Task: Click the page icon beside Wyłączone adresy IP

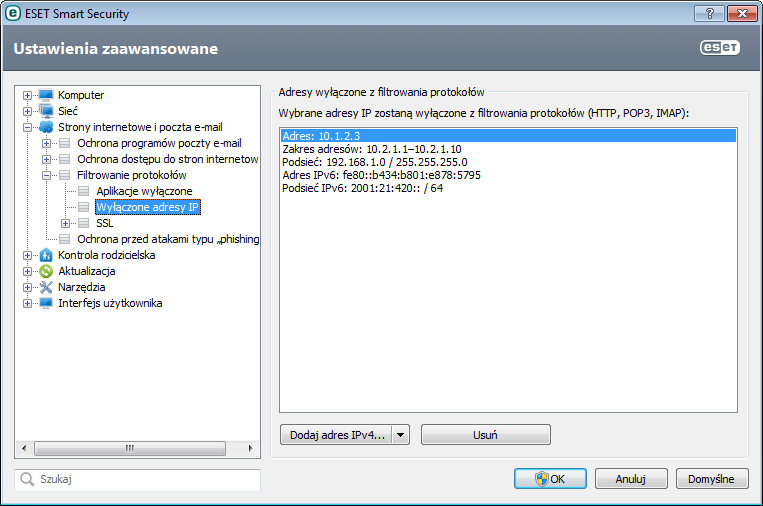Action: point(84,207)
